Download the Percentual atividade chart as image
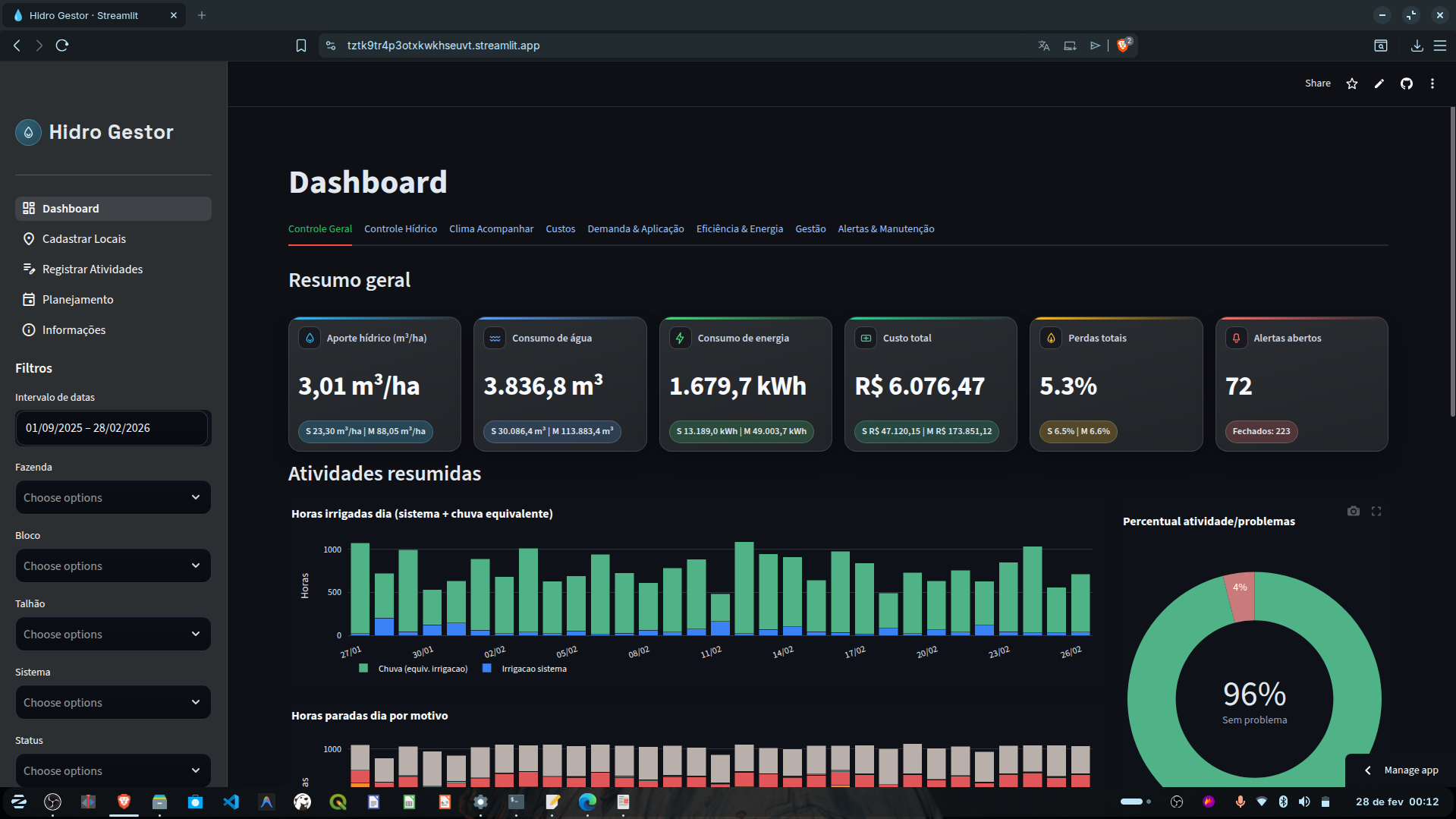 [x=1353, y=511]
